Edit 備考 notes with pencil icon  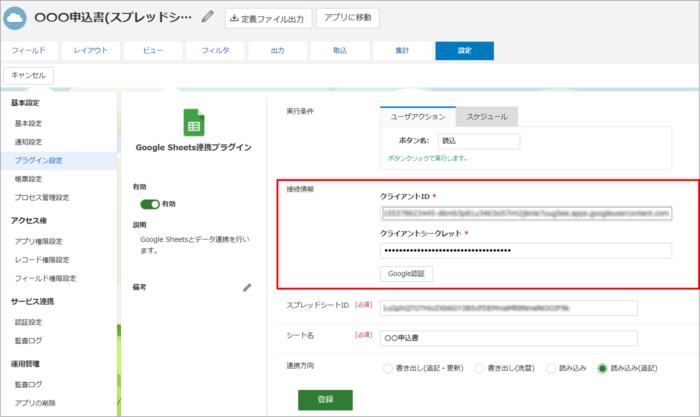[247, 288]
